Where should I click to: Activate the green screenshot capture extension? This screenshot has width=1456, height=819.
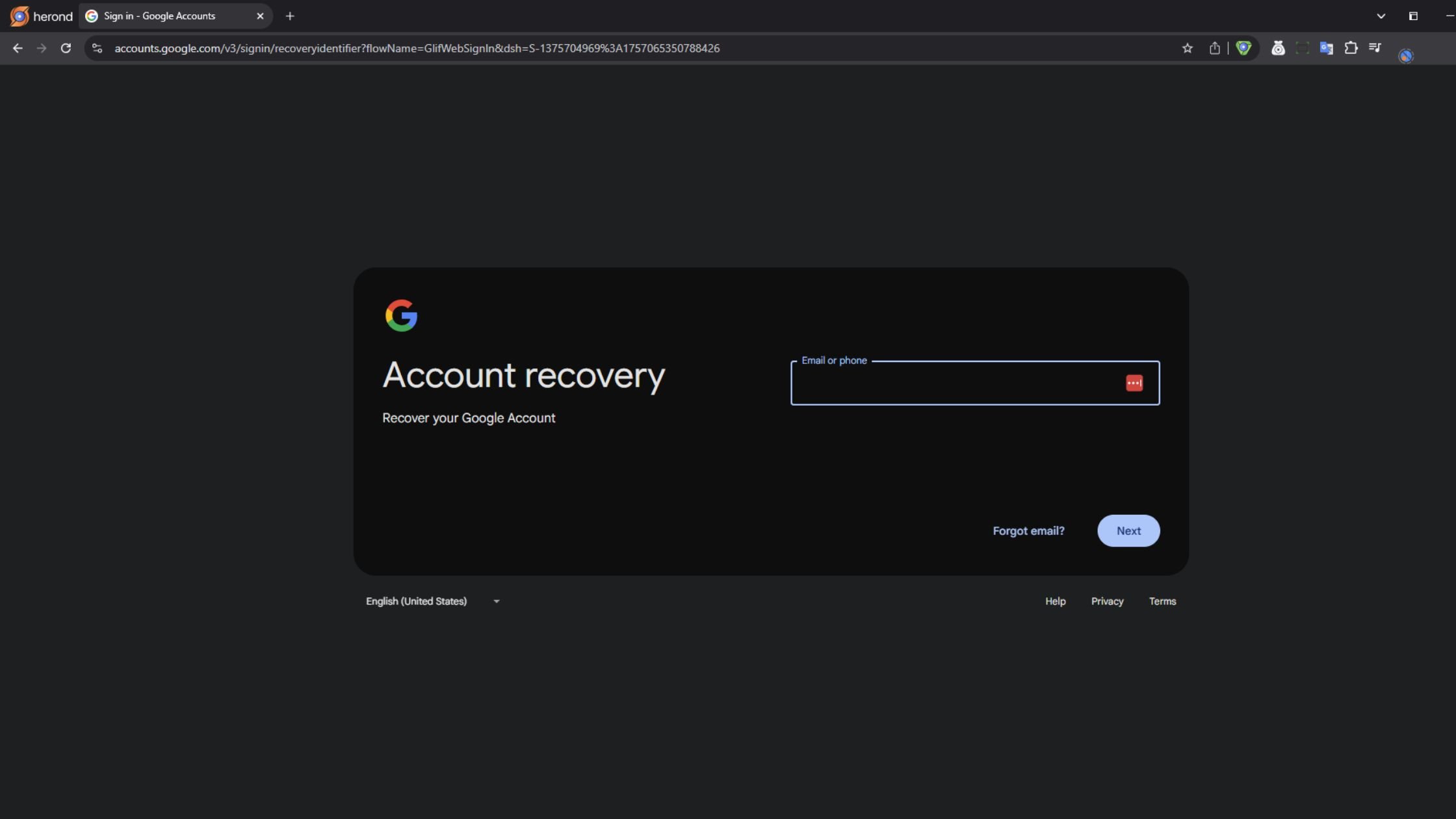(x=1302, y=48)
